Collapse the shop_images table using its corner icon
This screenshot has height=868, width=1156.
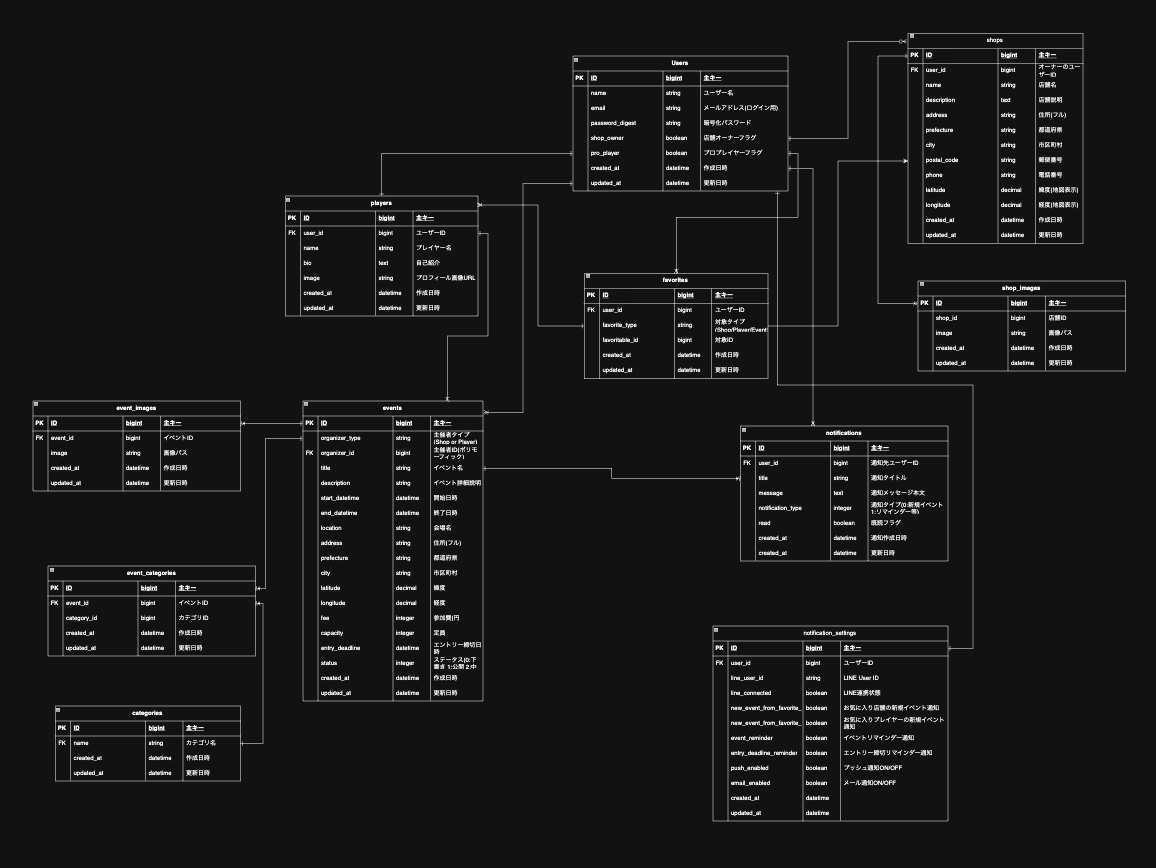[x=922, y=284]
